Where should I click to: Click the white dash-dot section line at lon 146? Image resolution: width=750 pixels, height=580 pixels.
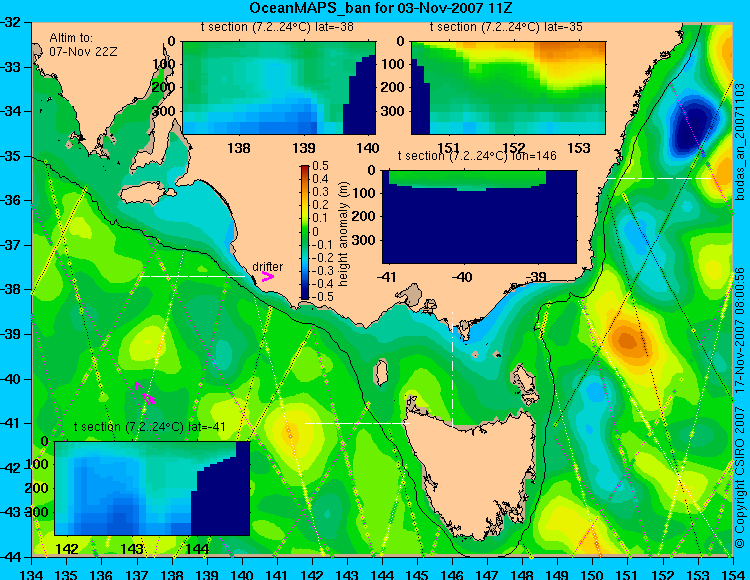click(x=452, y=369)
